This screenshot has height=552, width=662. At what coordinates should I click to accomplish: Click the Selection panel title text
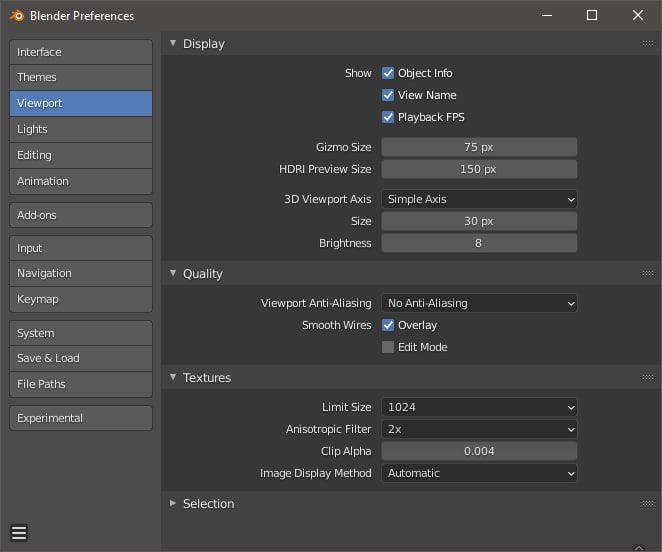(209, 503)
